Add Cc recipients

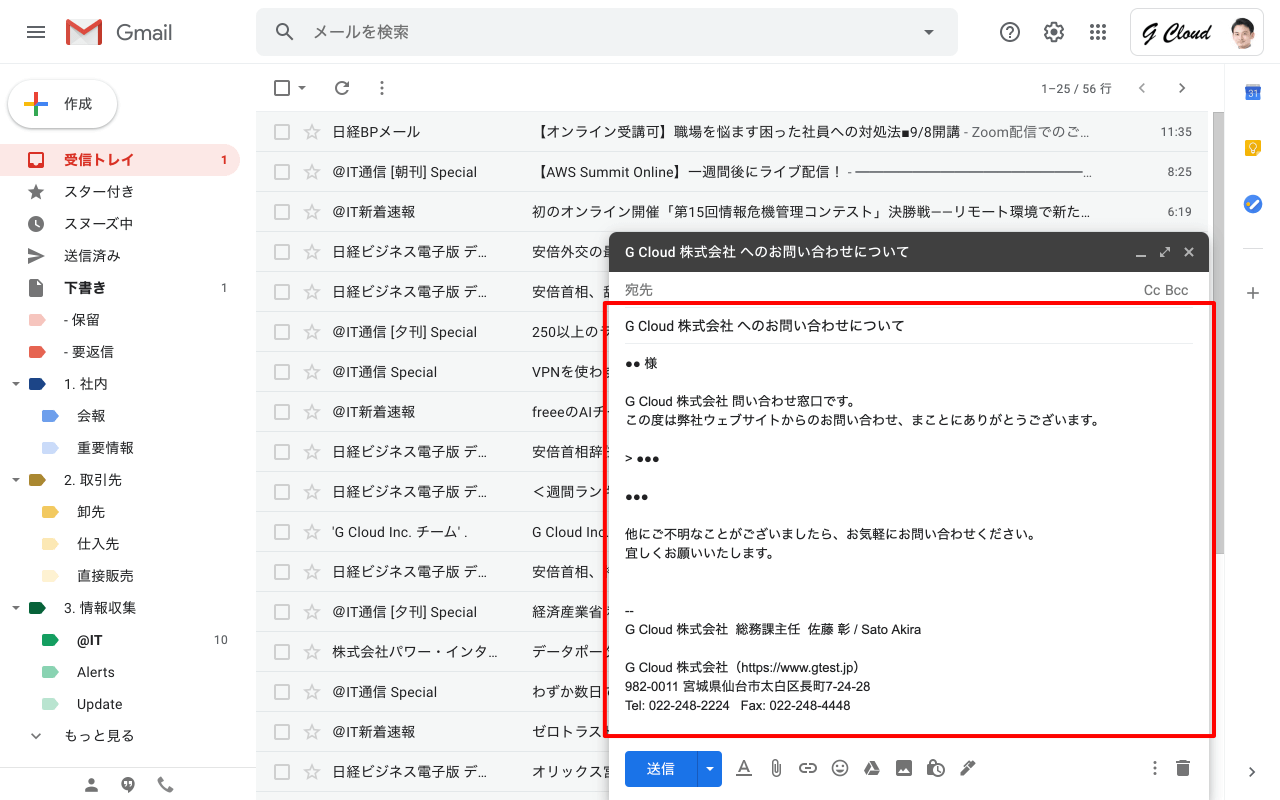pos(1152,290)
